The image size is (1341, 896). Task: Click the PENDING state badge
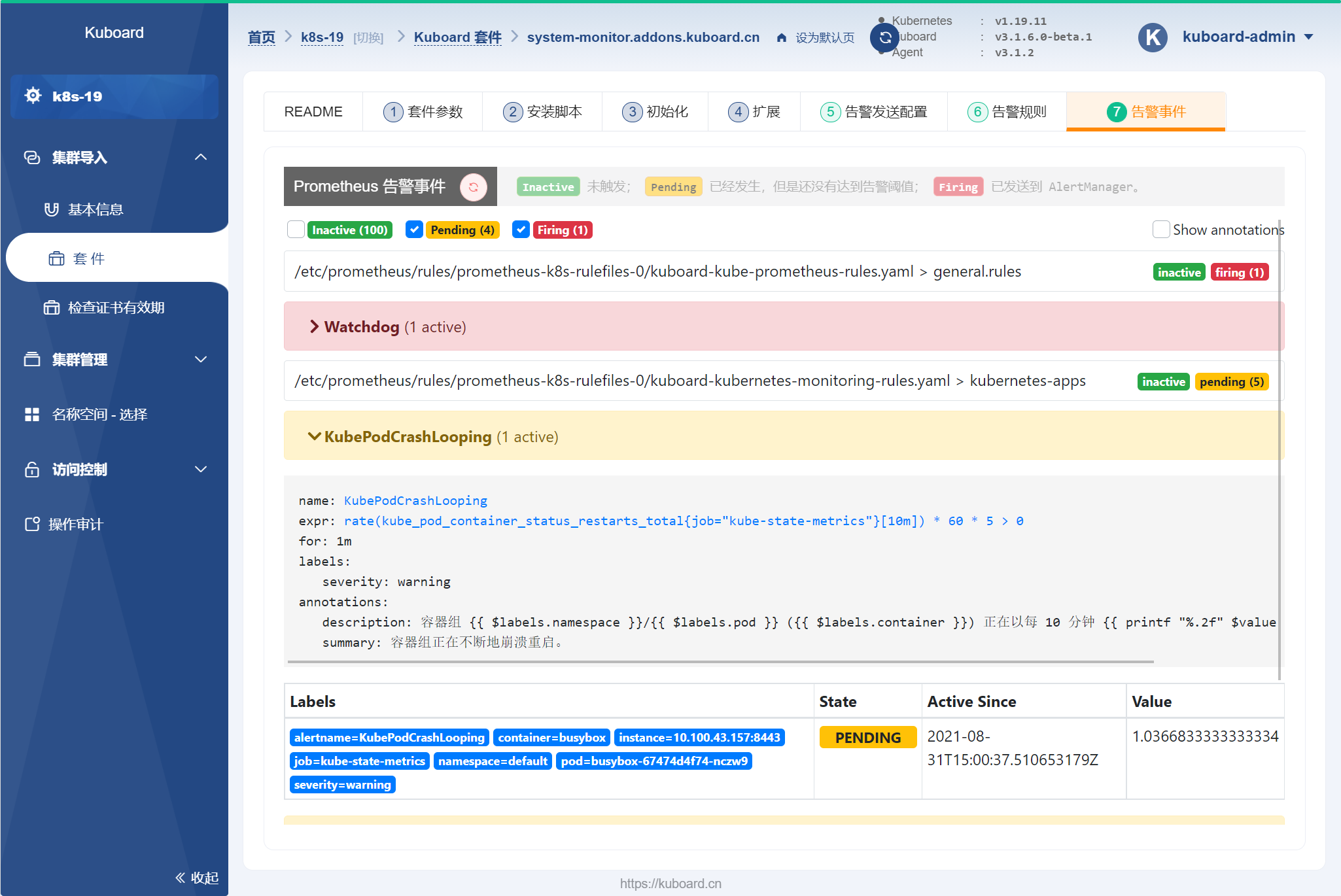click(x=867, y=737)
